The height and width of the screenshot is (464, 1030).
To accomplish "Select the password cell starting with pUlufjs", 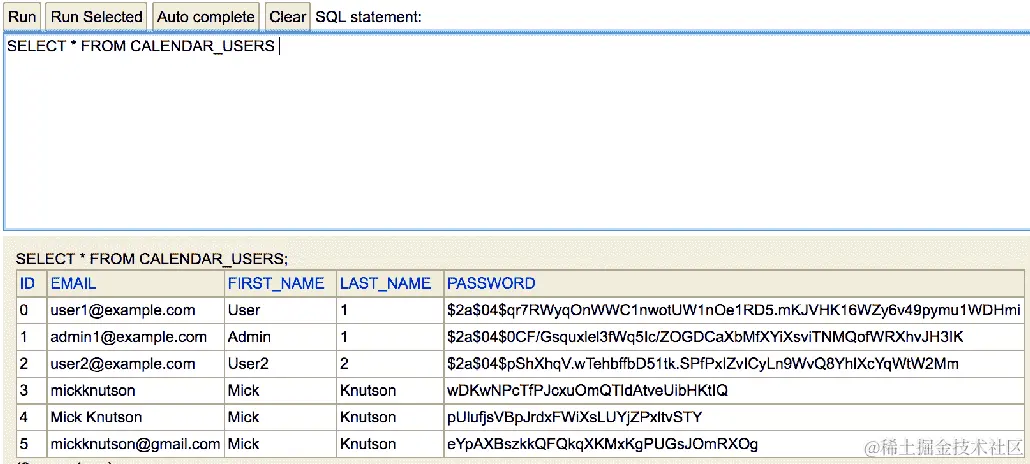I will tap(574, 417).
